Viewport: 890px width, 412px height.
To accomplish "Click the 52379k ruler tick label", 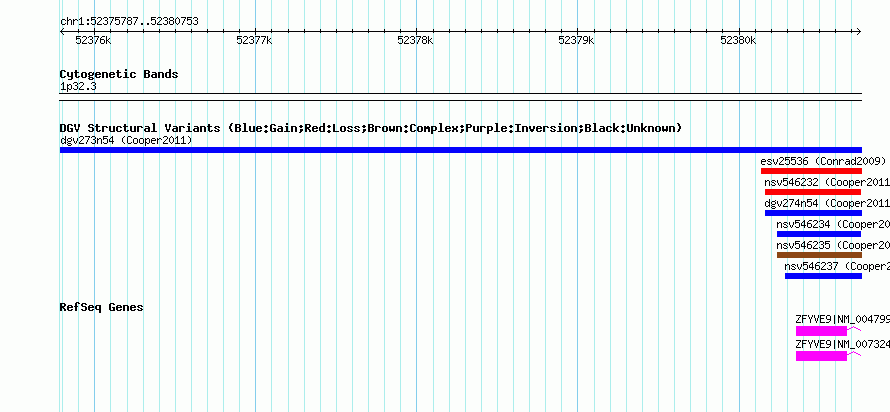I will click(x=577, y=40).
